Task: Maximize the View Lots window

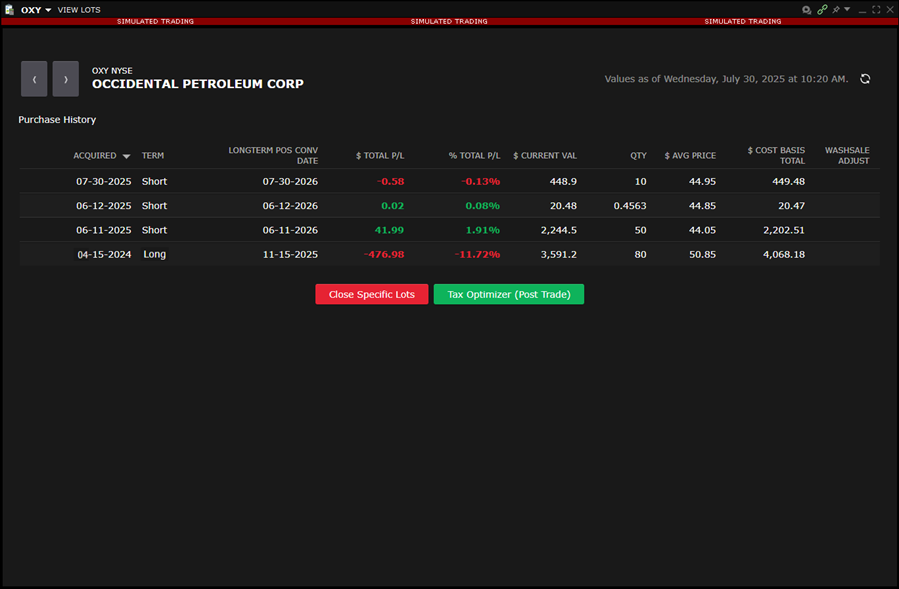Action: point(876,9)
